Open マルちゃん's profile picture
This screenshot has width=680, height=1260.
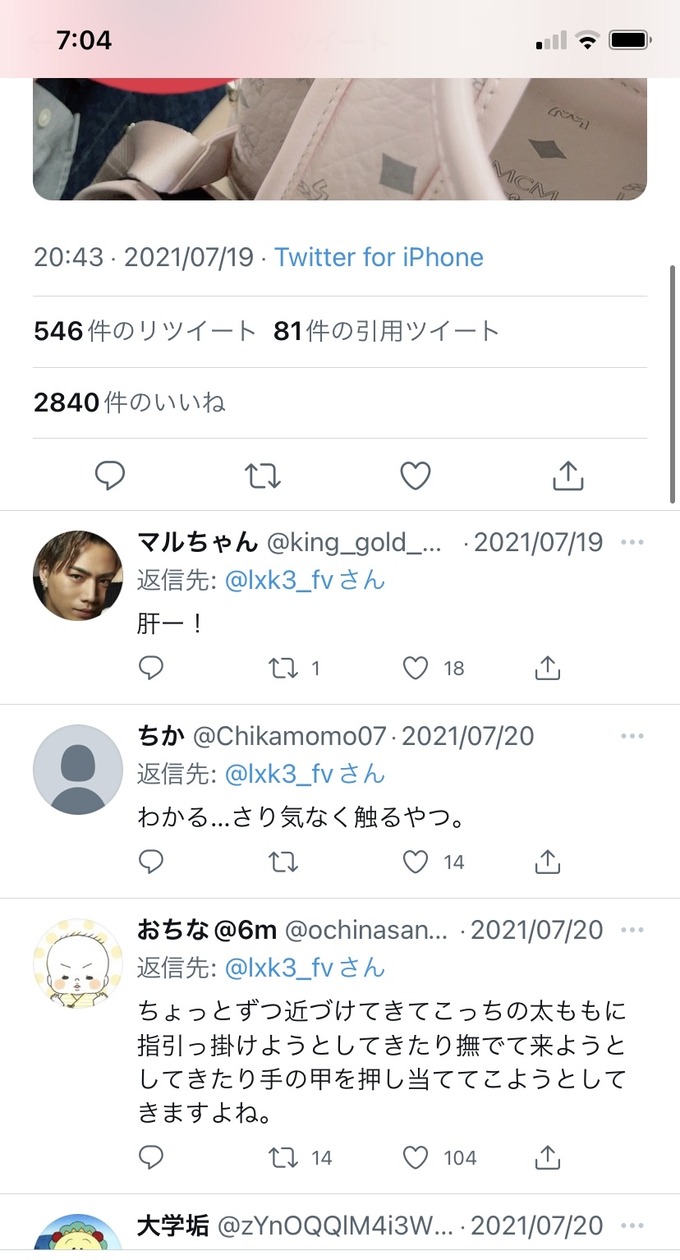click(77, 575)
